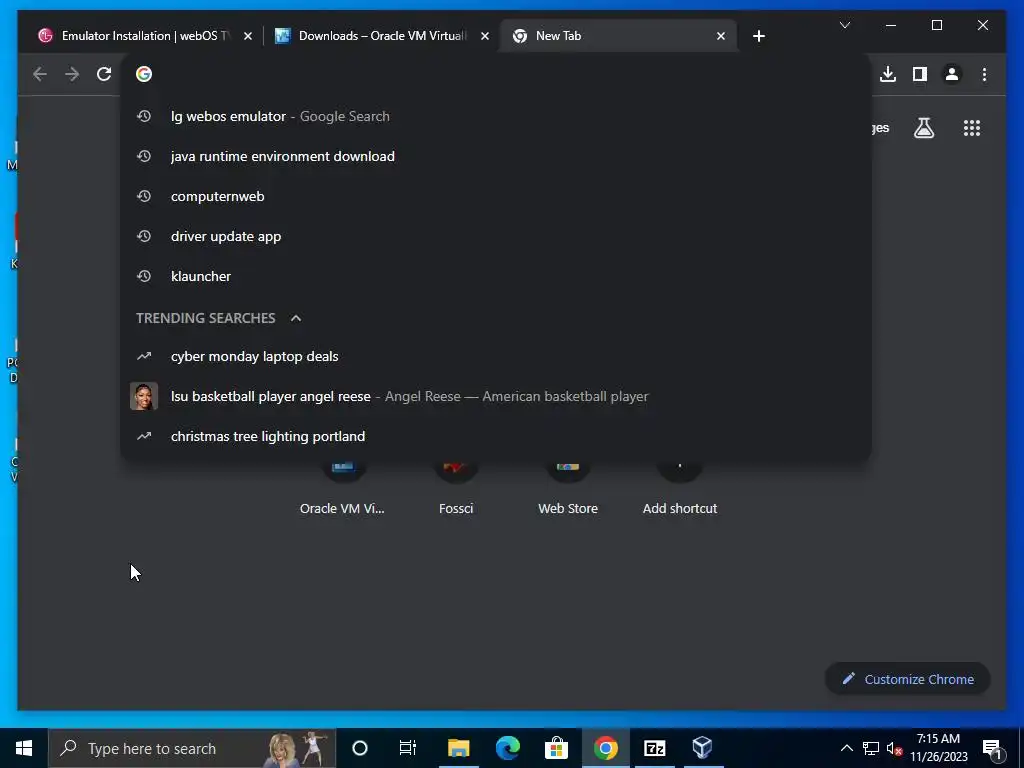The height and width of the screenshot is (768, 1024).
Task: Open 7-Zip from taskbar
Action: (x=654, y=748)
